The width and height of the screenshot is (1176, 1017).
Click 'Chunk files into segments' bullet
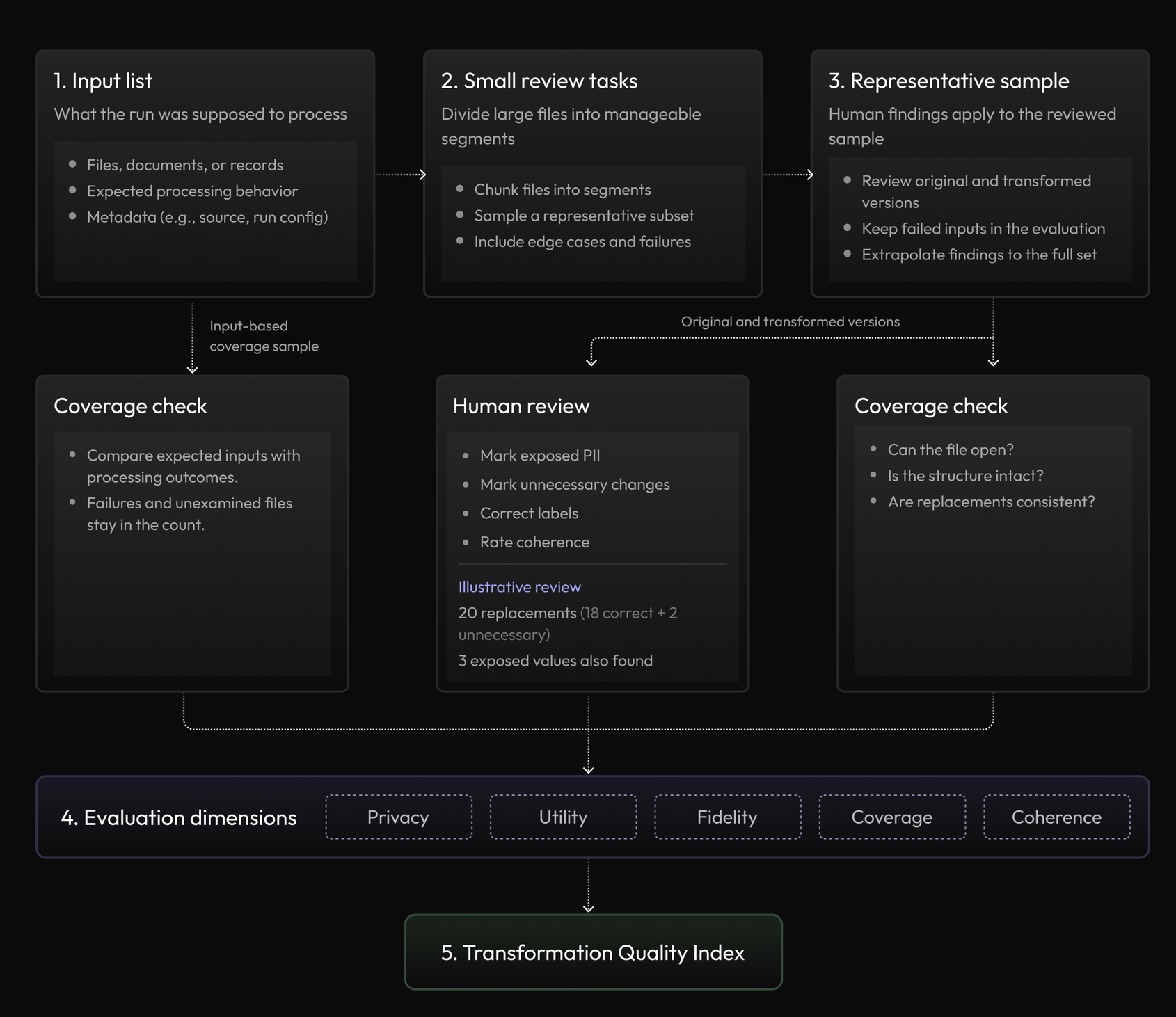(562, 189)
